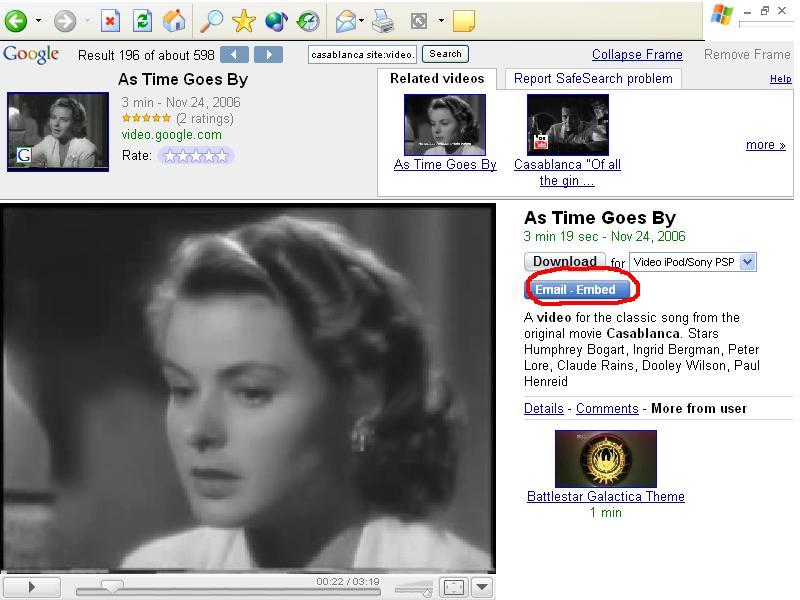Open the As Time Goes By result thumbnail

coord(58,132)
